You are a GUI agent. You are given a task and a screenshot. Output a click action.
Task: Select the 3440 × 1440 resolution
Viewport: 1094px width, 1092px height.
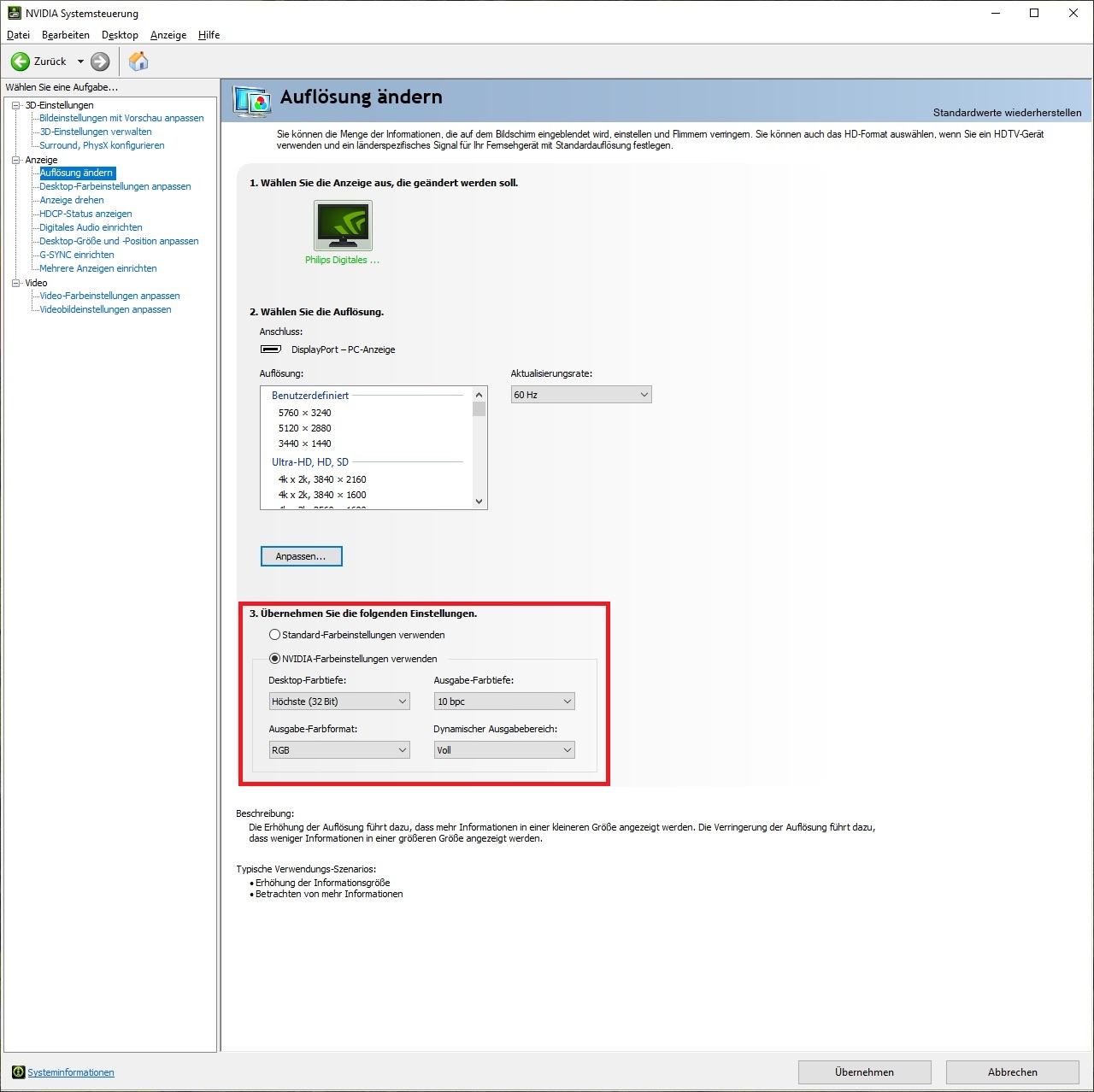304,443
